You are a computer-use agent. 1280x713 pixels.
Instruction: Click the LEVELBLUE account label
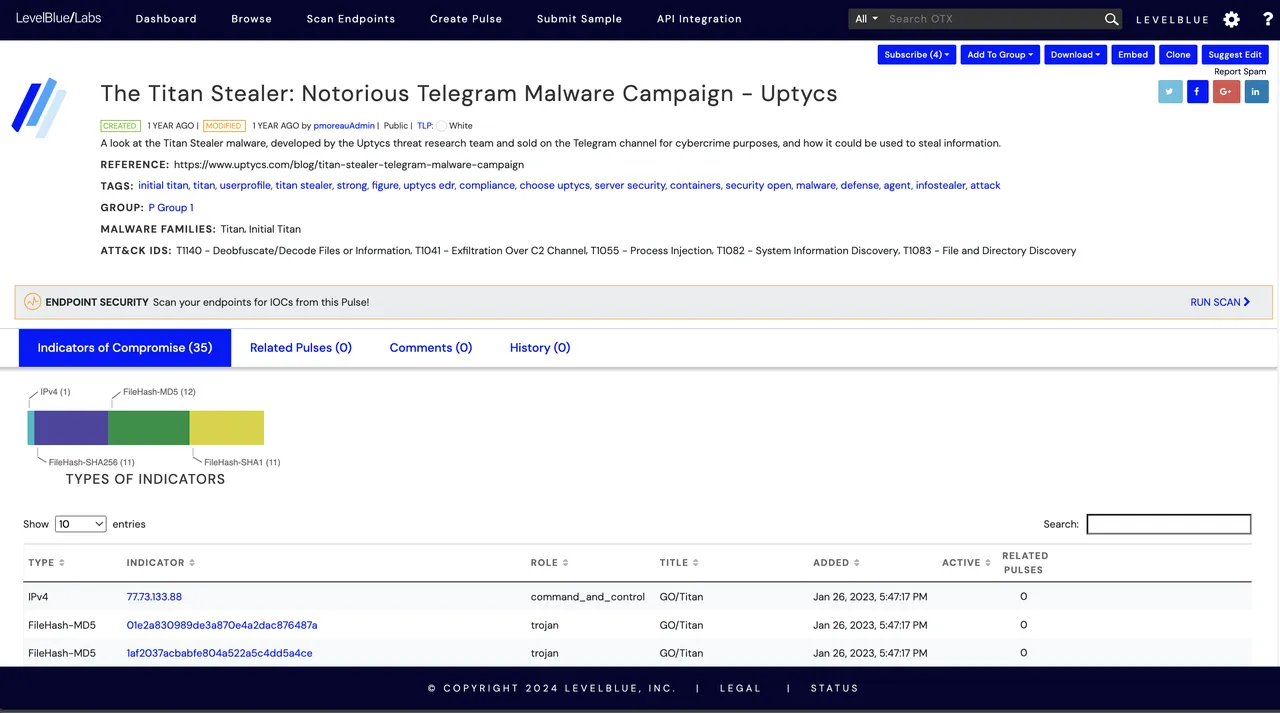pyautogui.click(x=1173, y=19)
